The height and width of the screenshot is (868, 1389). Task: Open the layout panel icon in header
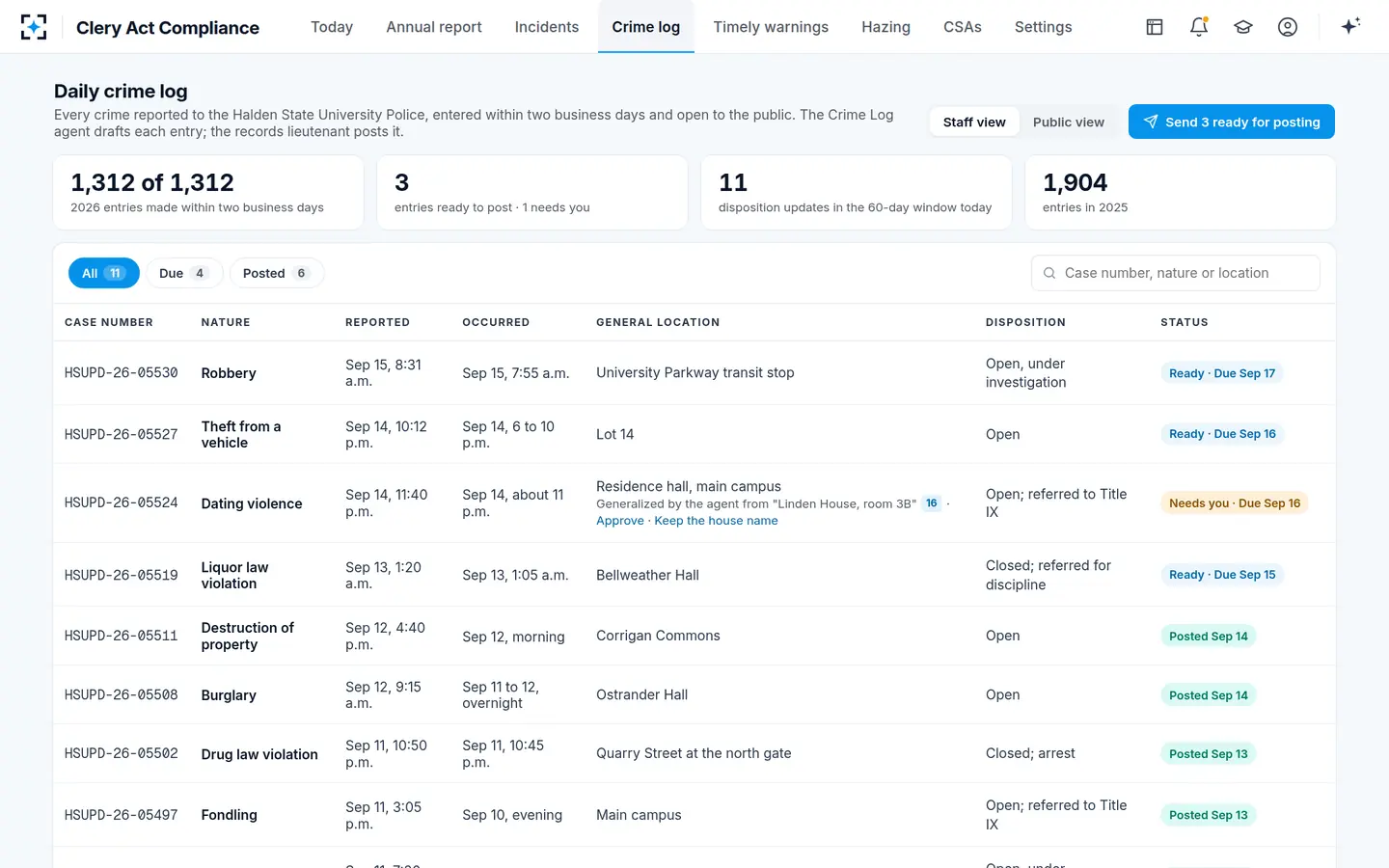pos(1155,27)
